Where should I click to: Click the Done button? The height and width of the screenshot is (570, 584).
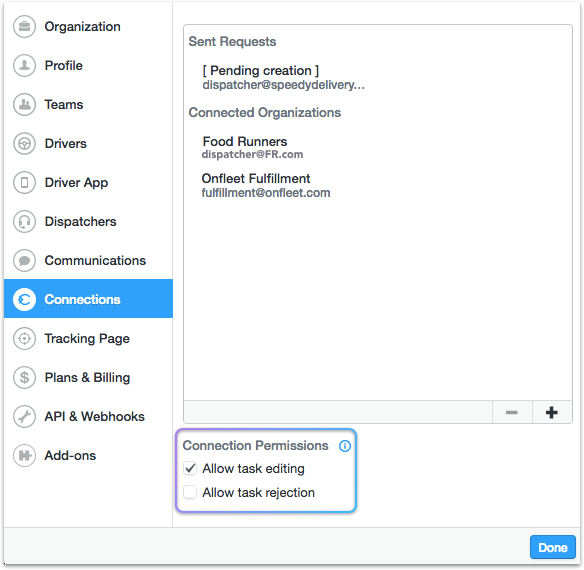point(553,547)
